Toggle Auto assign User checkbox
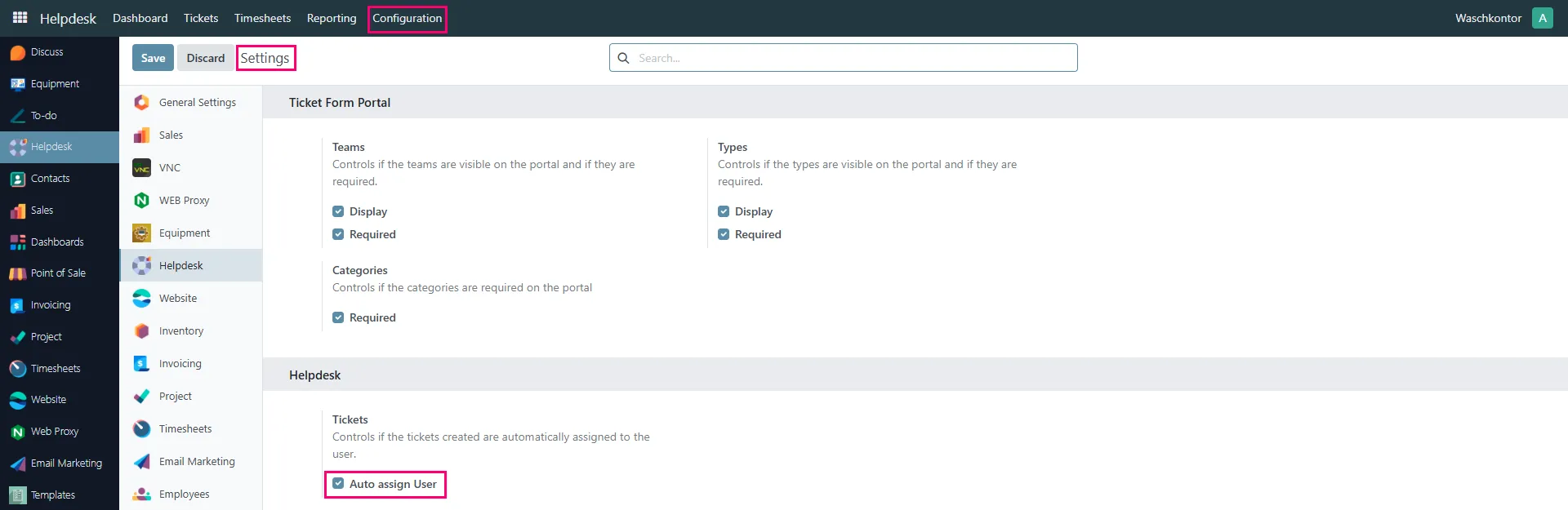 pos(338,484)
